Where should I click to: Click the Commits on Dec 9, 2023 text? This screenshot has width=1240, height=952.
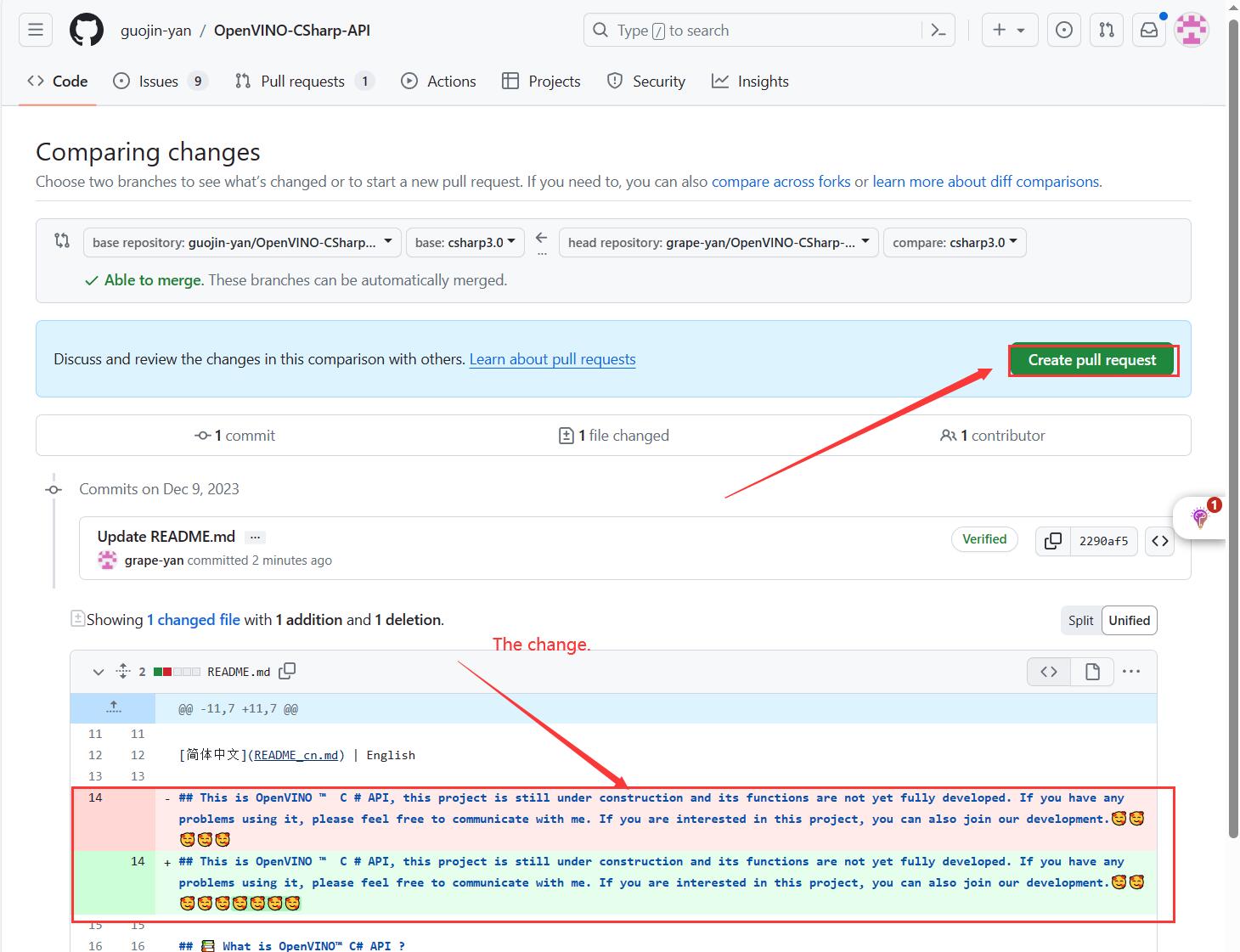(159, 489)
